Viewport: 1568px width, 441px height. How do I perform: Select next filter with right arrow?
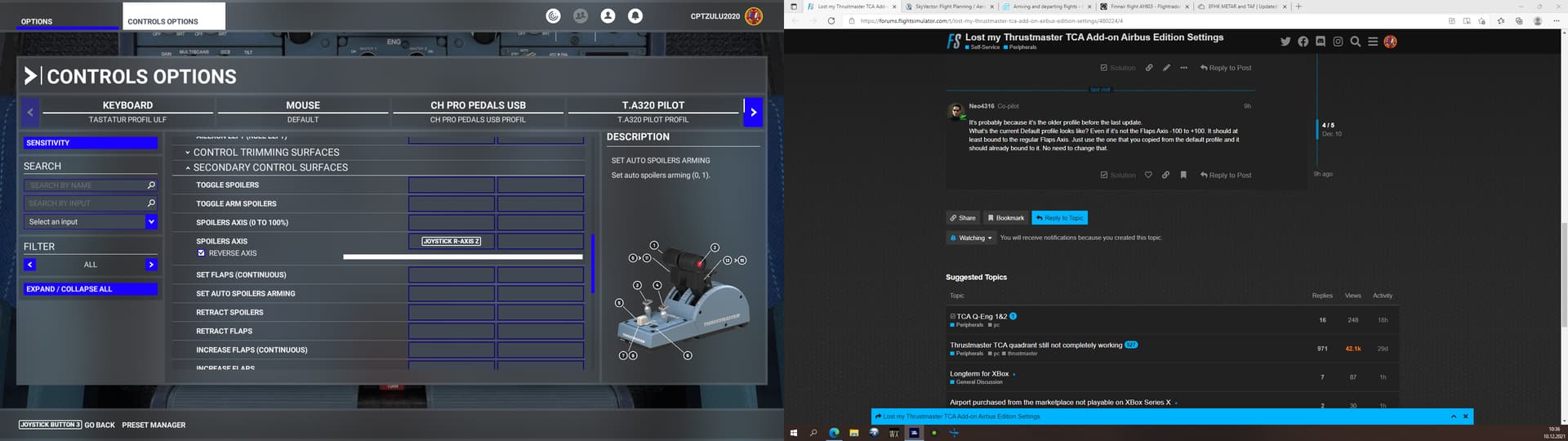pos(151,265)
